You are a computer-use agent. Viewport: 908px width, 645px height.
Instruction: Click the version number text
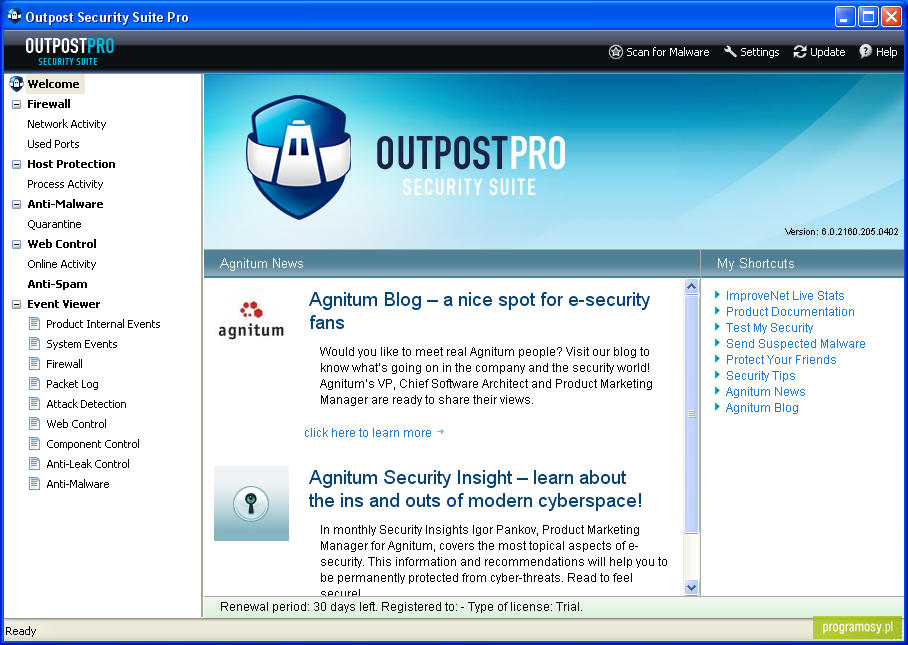(x=841, y=232)
